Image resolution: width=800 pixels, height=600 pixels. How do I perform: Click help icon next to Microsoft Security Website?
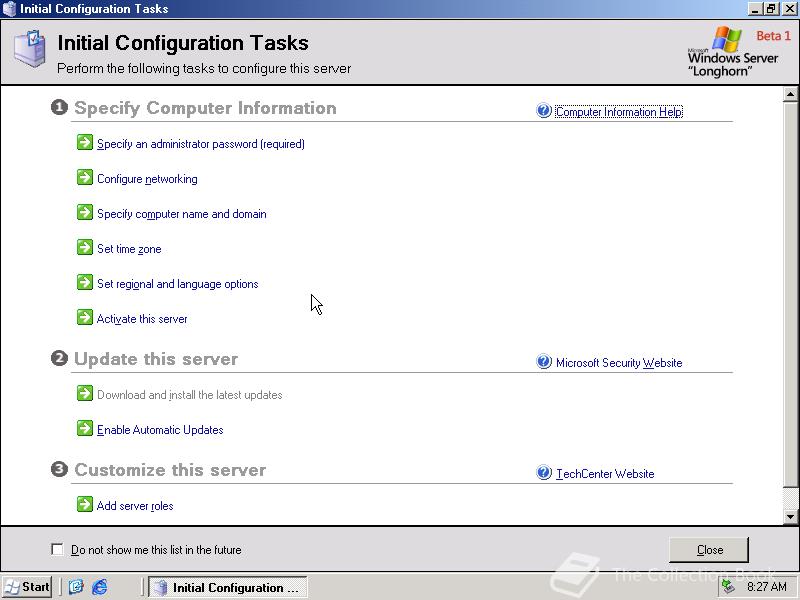point(544,362)
